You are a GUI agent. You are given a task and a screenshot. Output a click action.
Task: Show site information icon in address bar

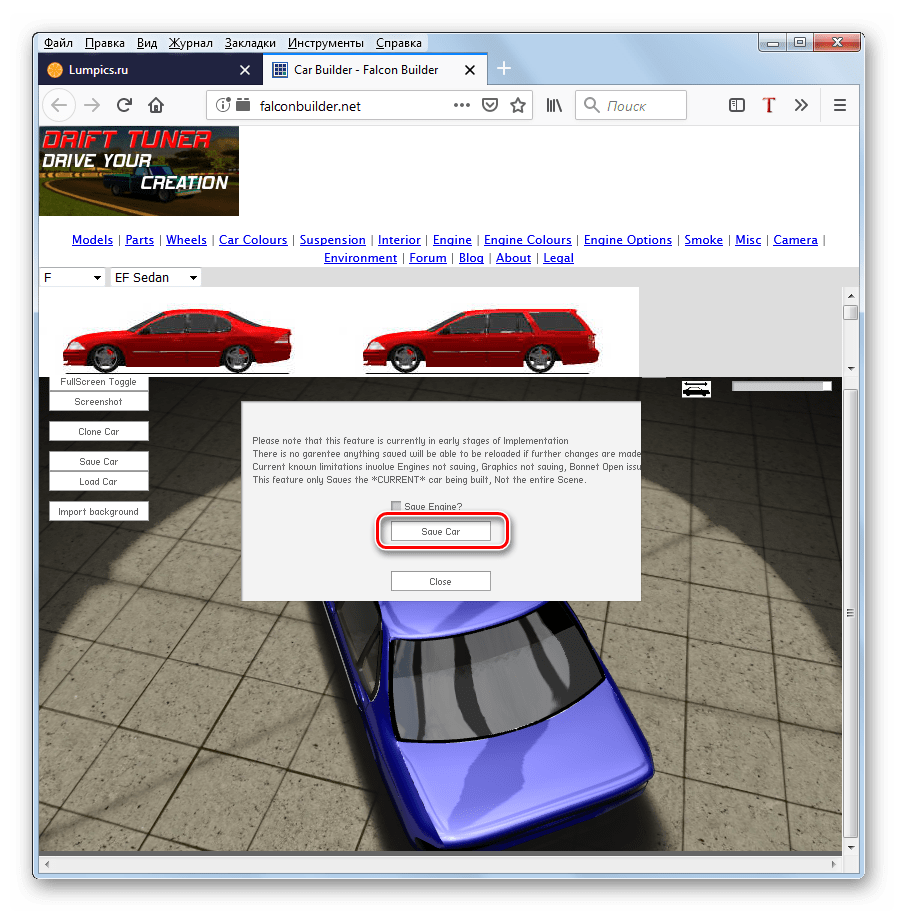click(x=223, y=105)
